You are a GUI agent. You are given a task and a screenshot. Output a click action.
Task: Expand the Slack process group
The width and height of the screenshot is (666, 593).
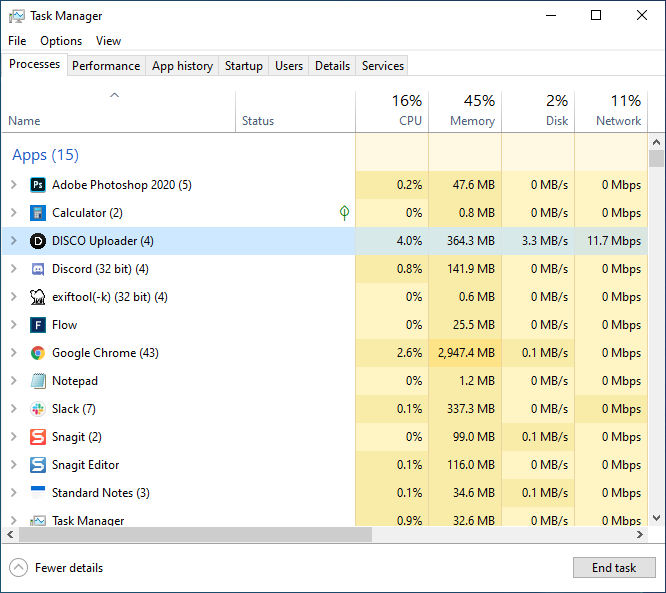14,409
